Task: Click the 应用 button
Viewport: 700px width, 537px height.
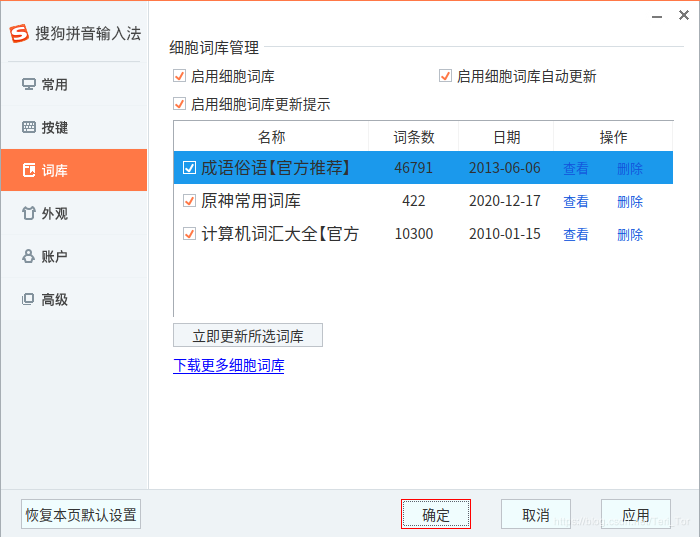Action: [636, 514]
